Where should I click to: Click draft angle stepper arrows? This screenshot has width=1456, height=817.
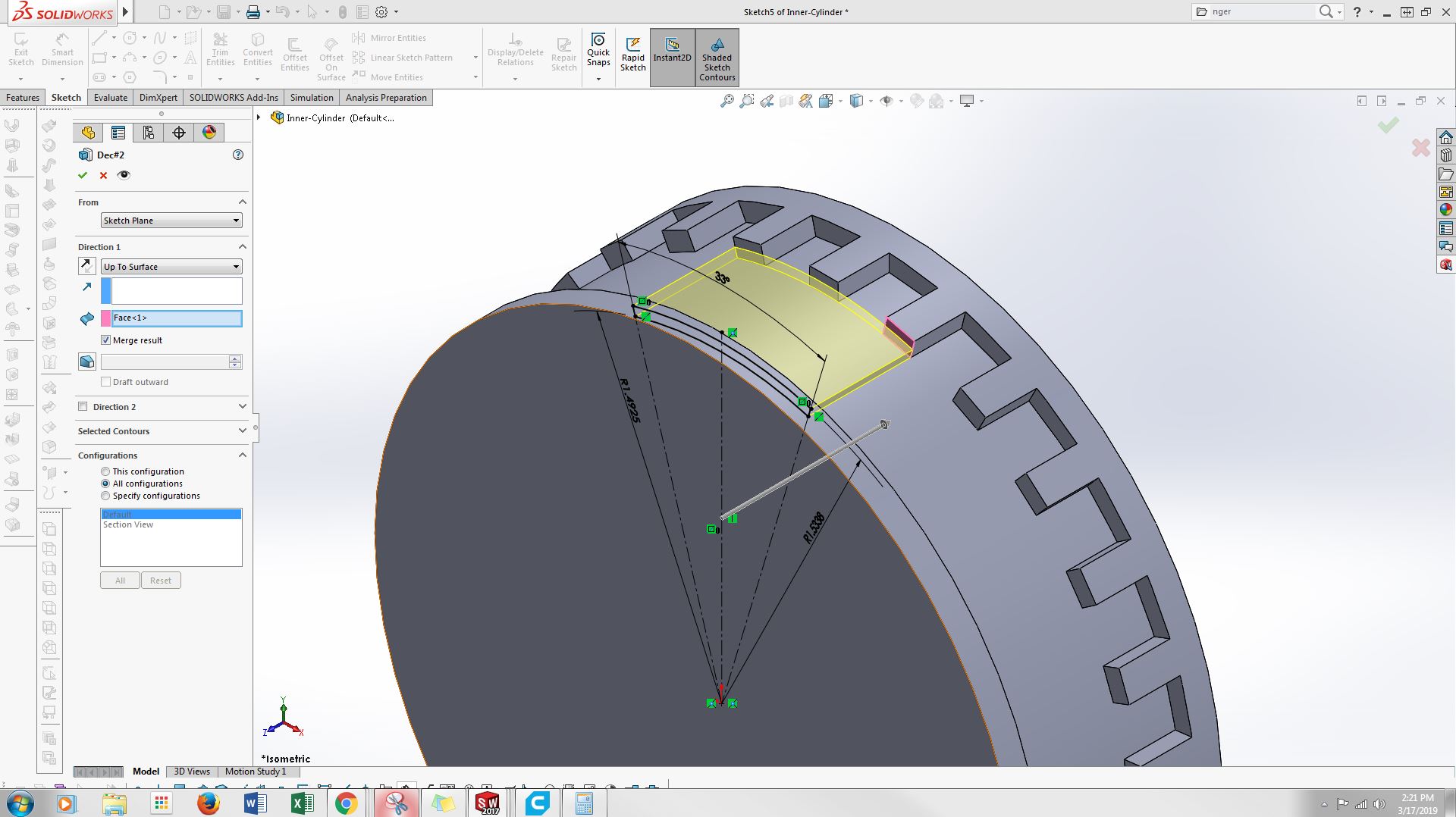(235, 362)
